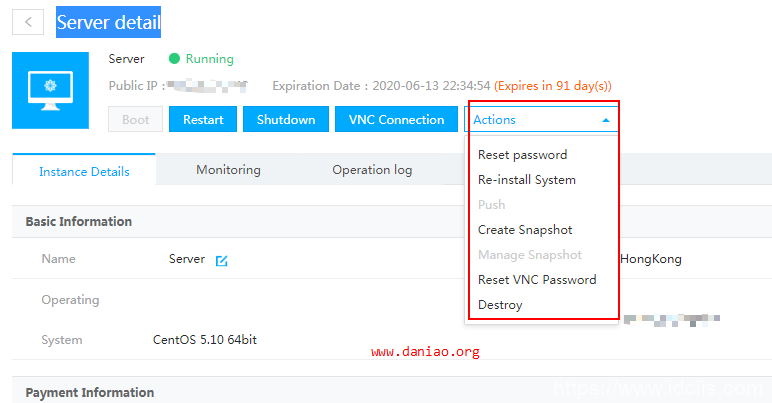The image size is (772, 403).
Task: Open the Operation log tab
Action: (x=372, y=170)
